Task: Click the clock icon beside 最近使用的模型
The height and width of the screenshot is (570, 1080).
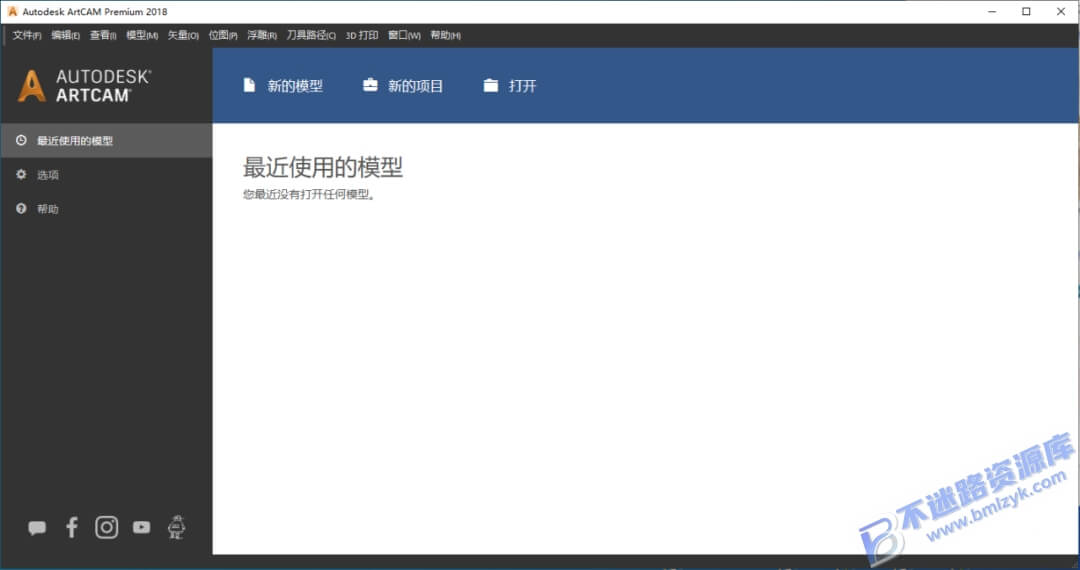Action: click(x=21, y=140)
